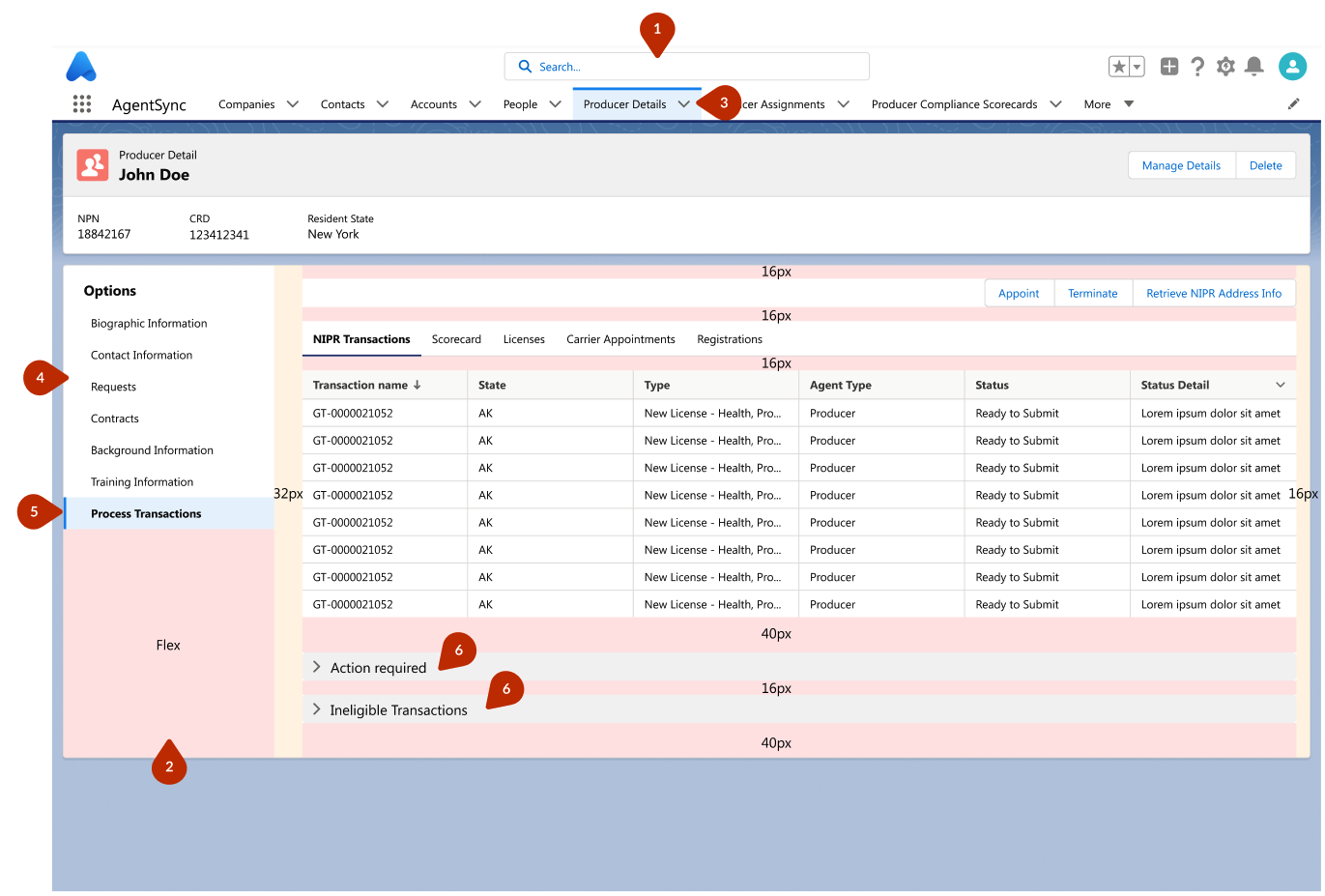Switch to the Scorecard tab
The height and width of the screenshot is (896, 1325).
click(456, 339)
